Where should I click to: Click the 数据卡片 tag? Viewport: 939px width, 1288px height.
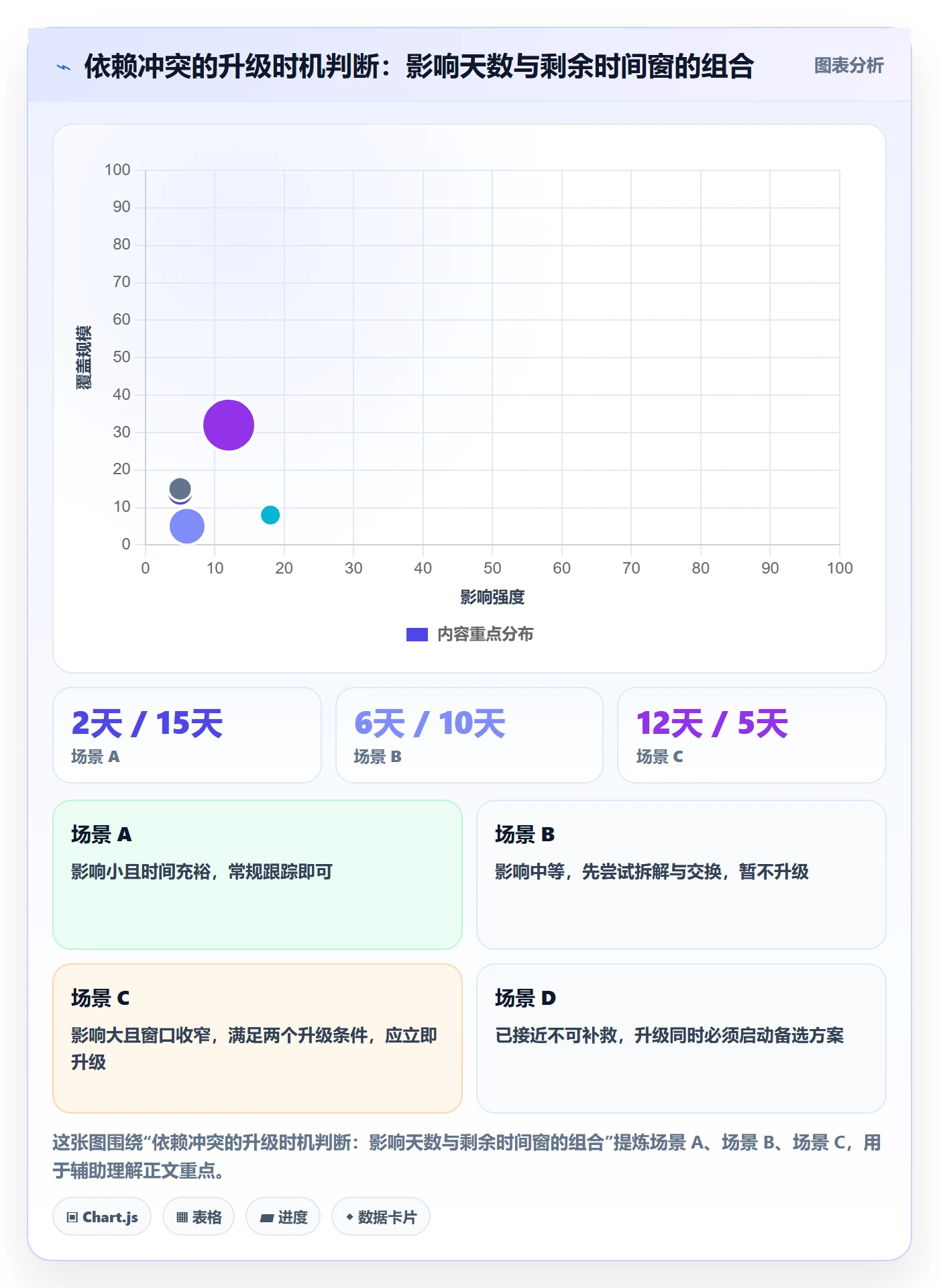[381, 1217]
